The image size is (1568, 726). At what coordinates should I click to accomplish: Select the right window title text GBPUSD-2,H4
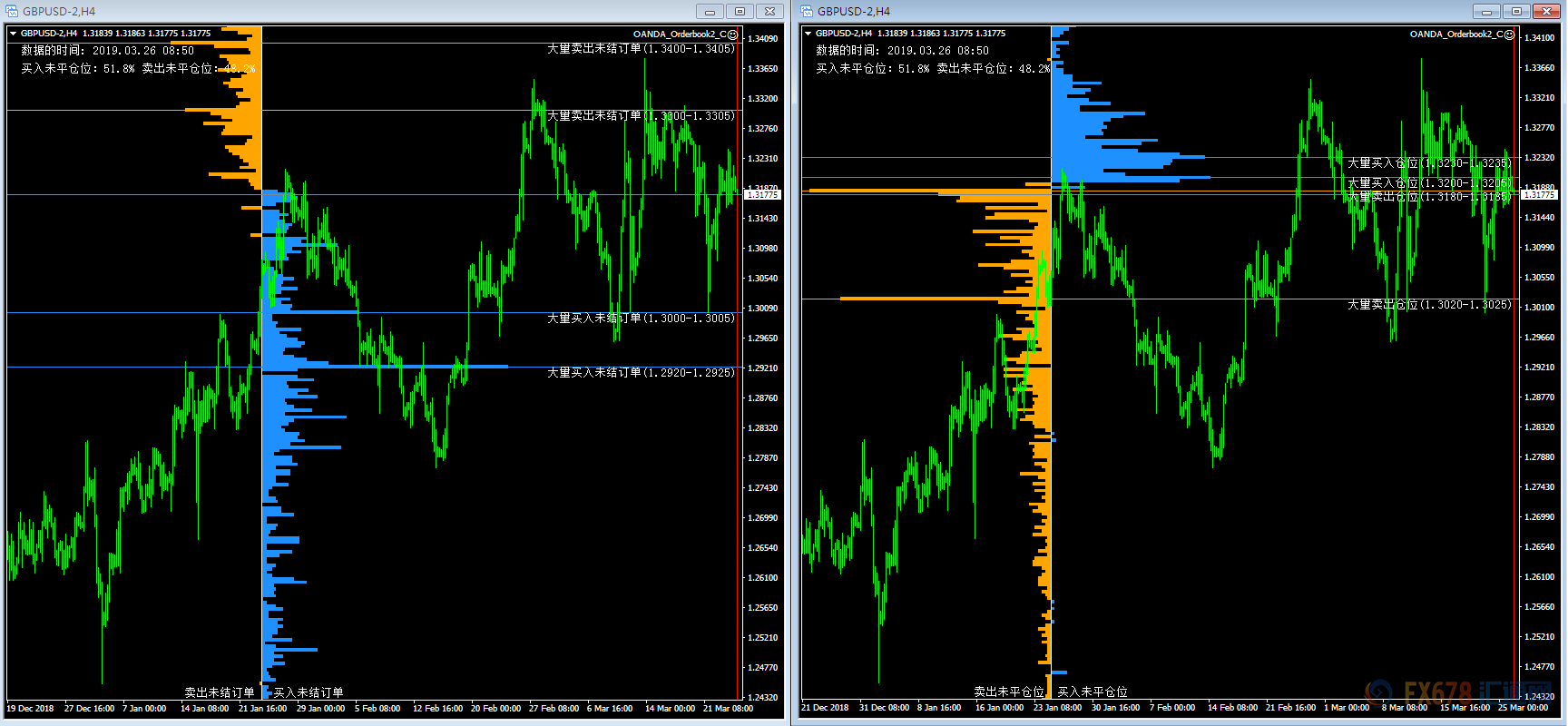(x=854, y=12)
